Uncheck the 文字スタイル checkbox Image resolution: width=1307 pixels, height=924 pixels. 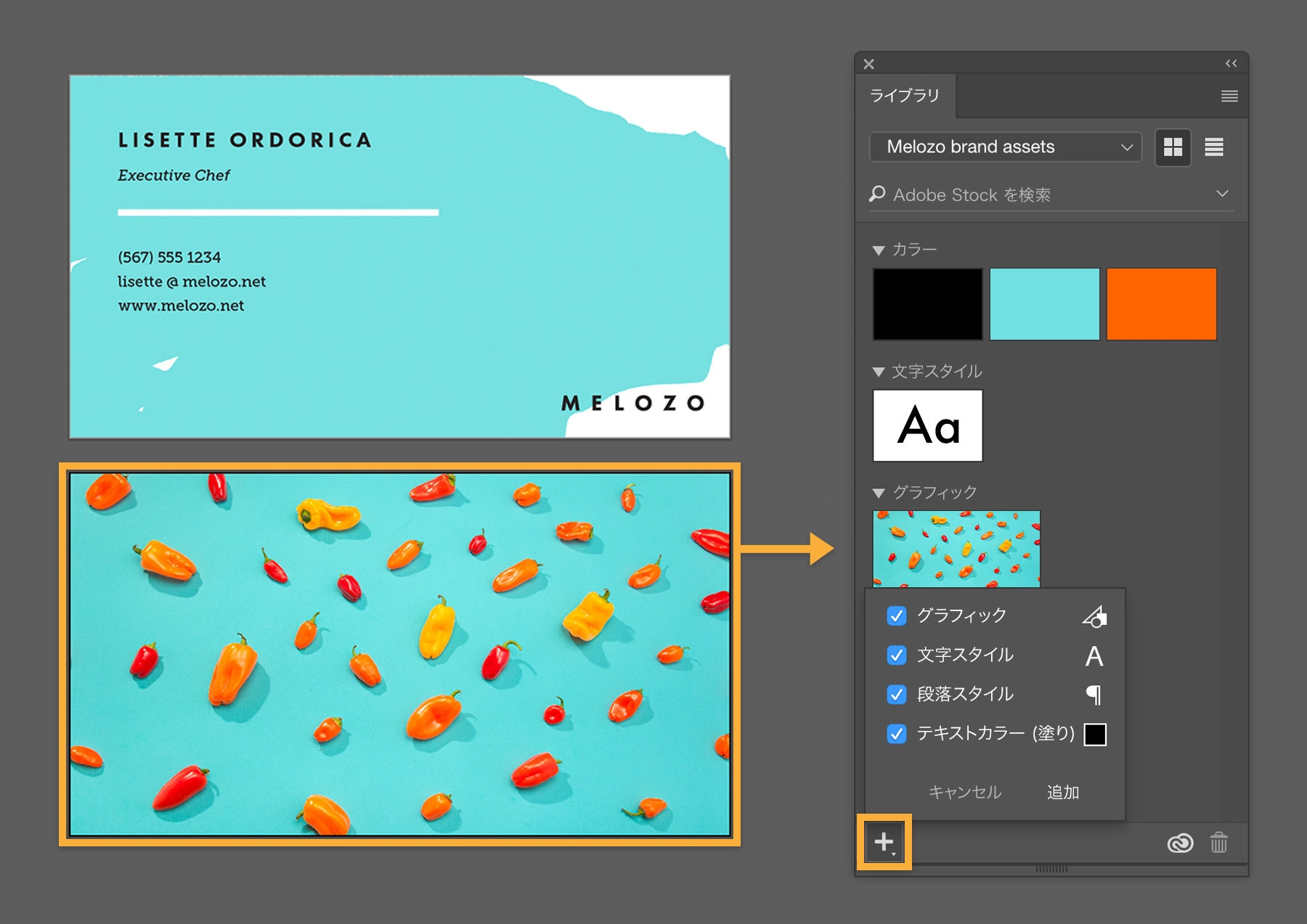pos(897,655)
